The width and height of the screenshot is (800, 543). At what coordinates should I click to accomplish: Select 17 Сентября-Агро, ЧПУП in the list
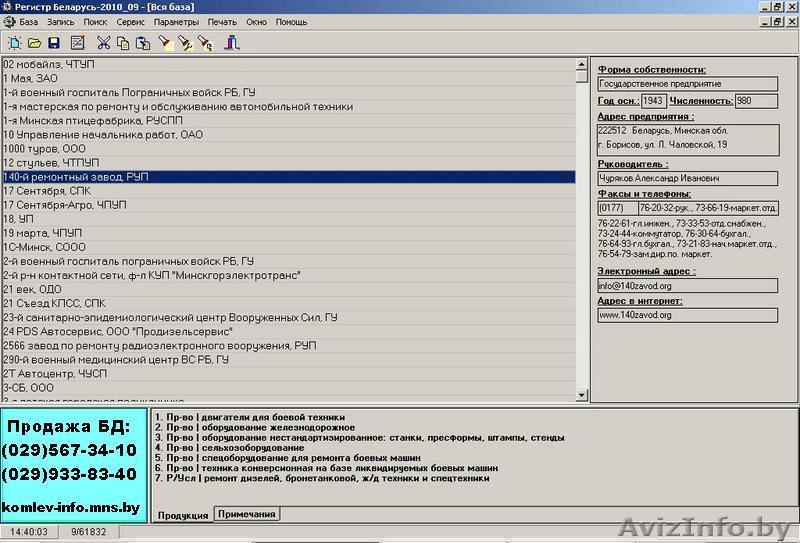65,205
